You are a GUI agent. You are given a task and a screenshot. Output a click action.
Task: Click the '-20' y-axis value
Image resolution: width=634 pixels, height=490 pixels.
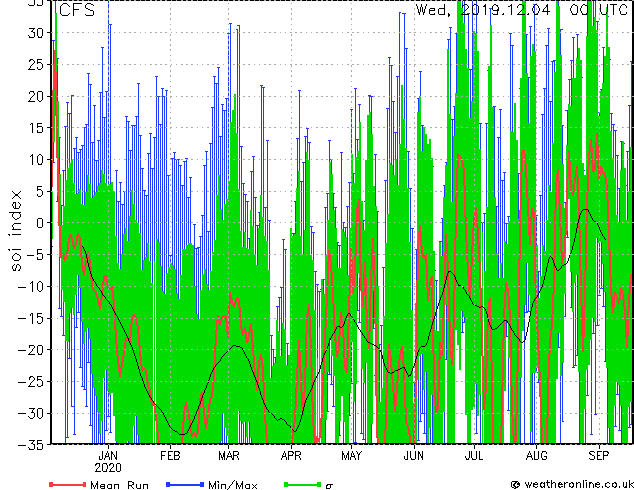[x=31, y=350]
